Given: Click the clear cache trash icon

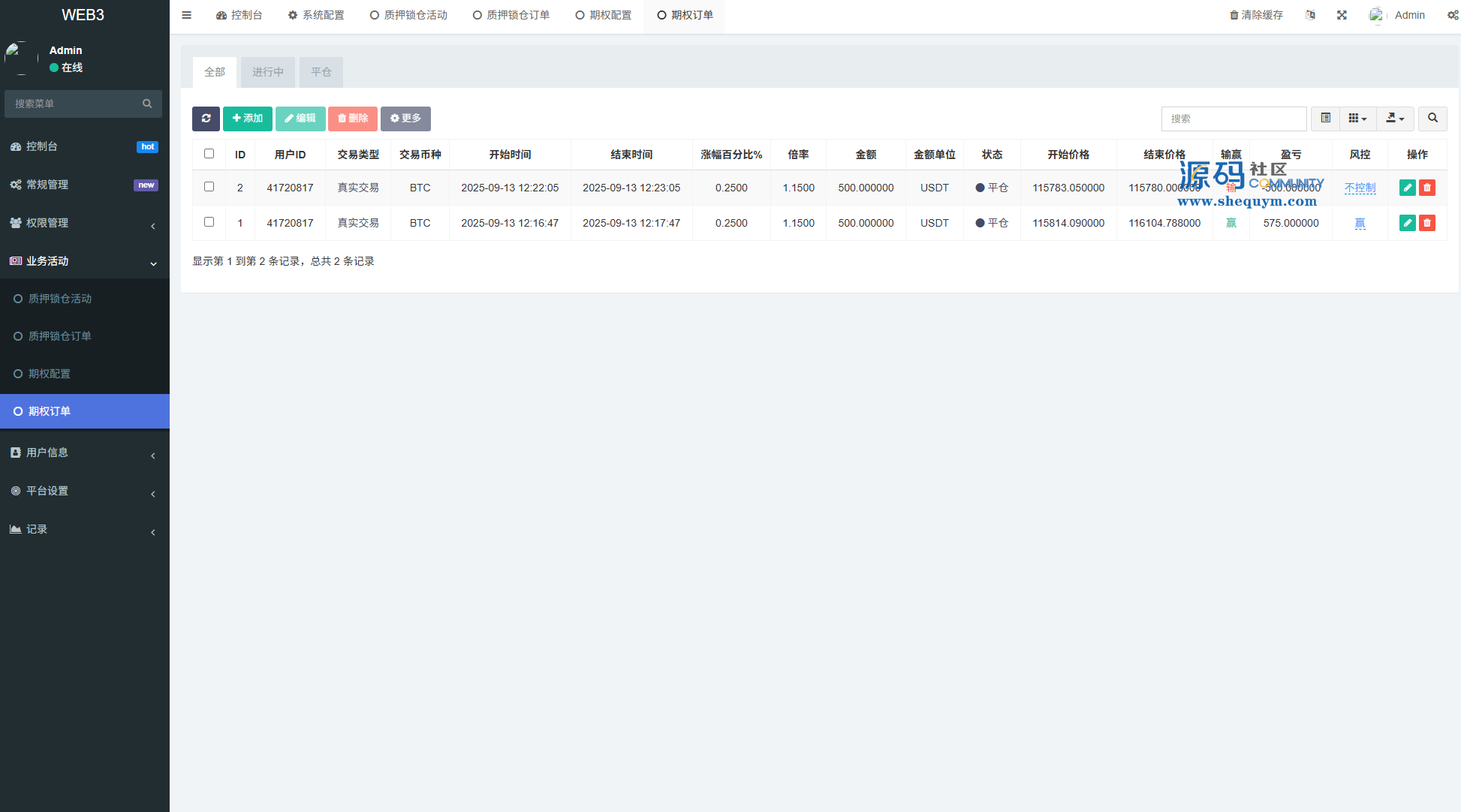Looking at the screenshot, I should click(x=1234, y=15).
